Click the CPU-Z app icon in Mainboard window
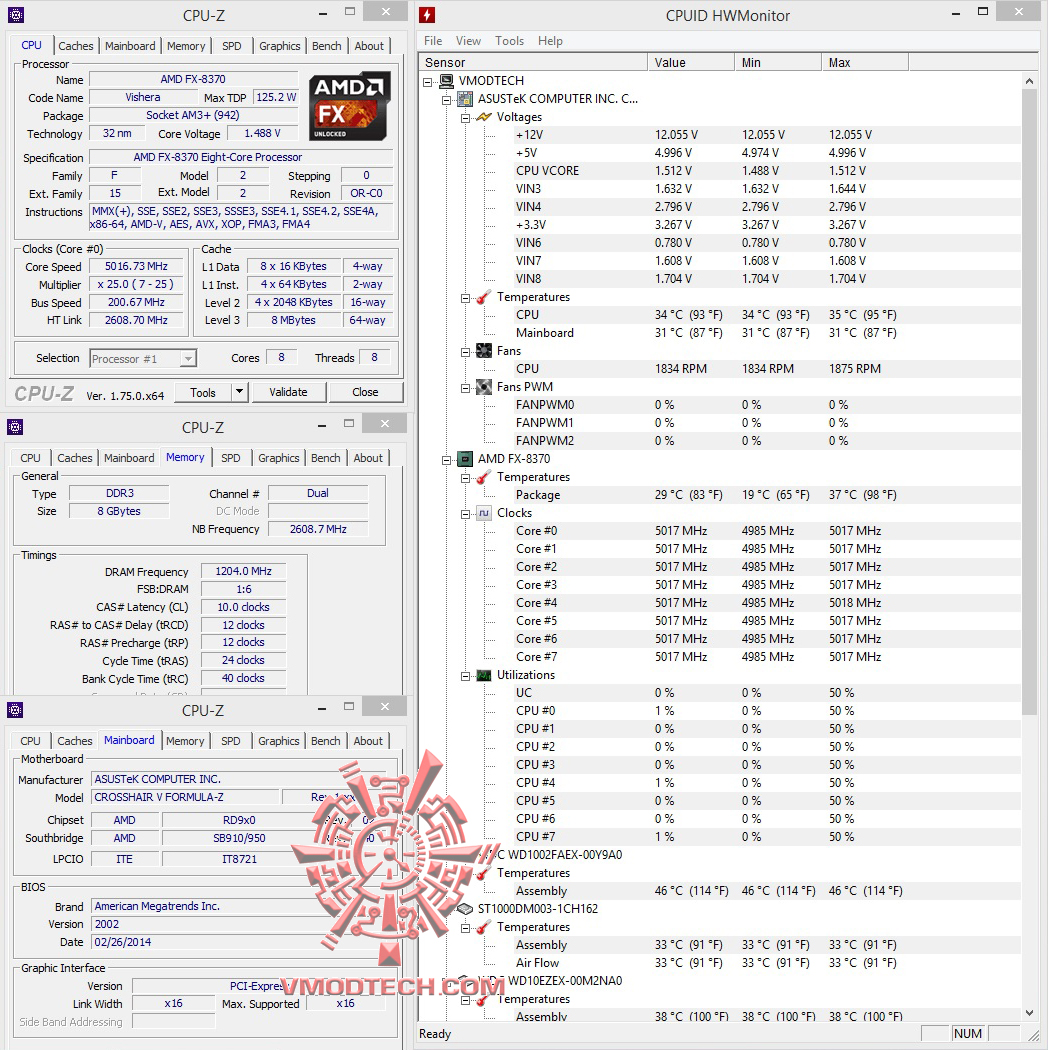 [15, 710]
